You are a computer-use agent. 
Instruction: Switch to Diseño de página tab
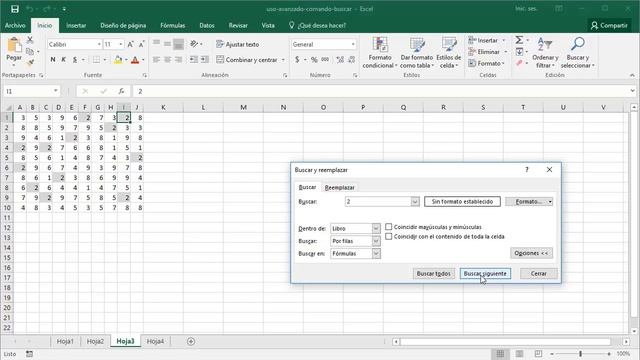[x=123, y=25]
